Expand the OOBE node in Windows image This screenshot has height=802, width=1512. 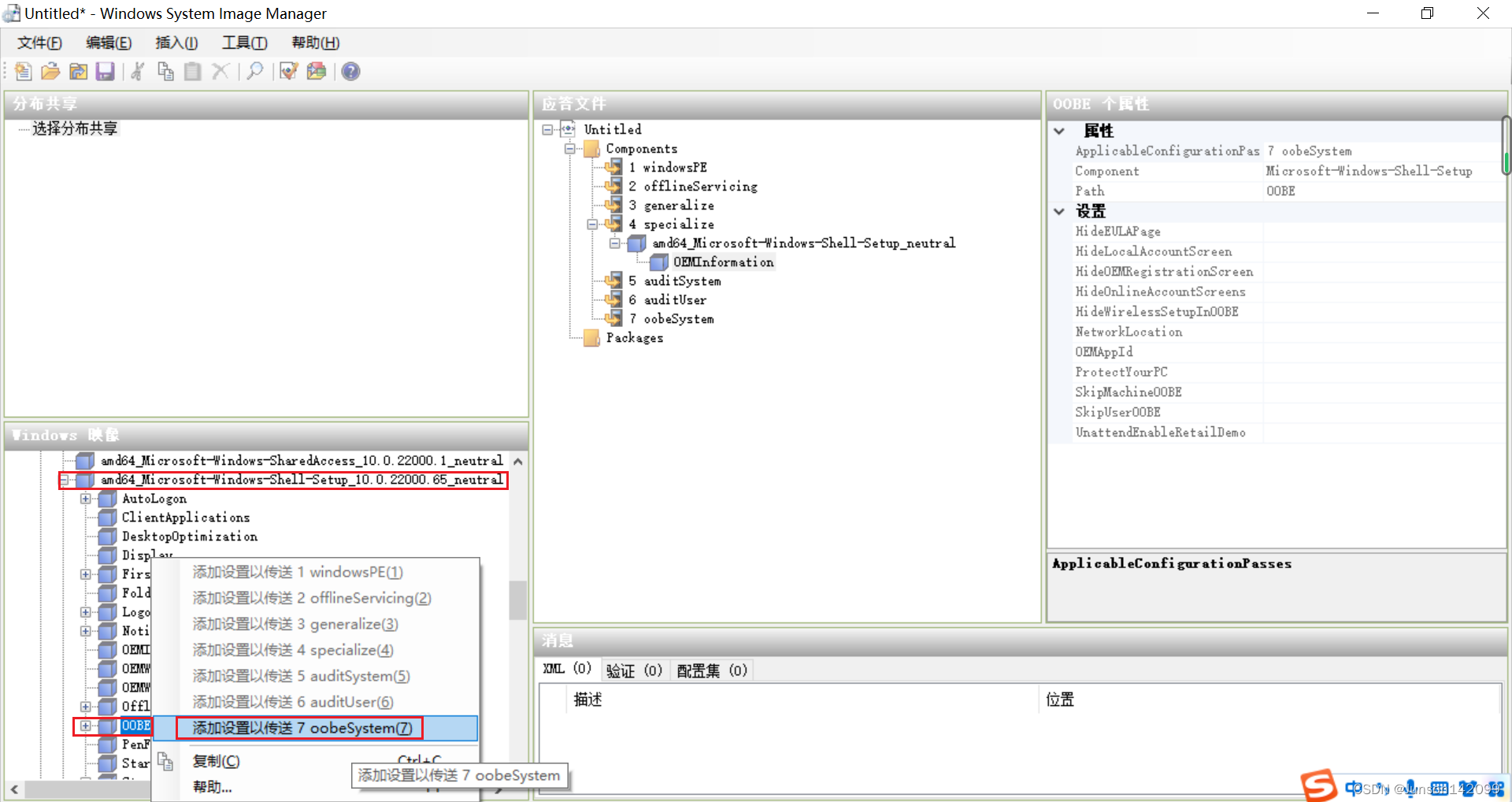pos(86,726)
